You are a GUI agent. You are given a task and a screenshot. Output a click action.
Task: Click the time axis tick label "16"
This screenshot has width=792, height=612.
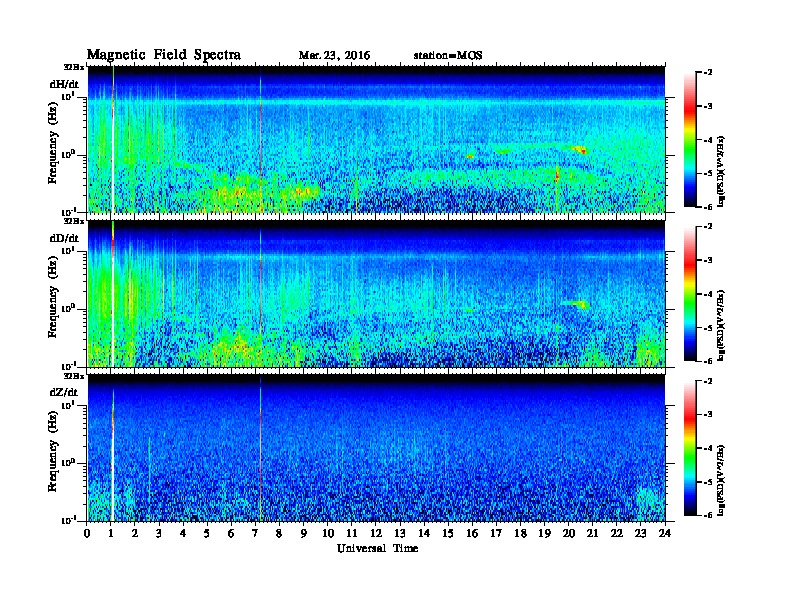tap(472, 533)
